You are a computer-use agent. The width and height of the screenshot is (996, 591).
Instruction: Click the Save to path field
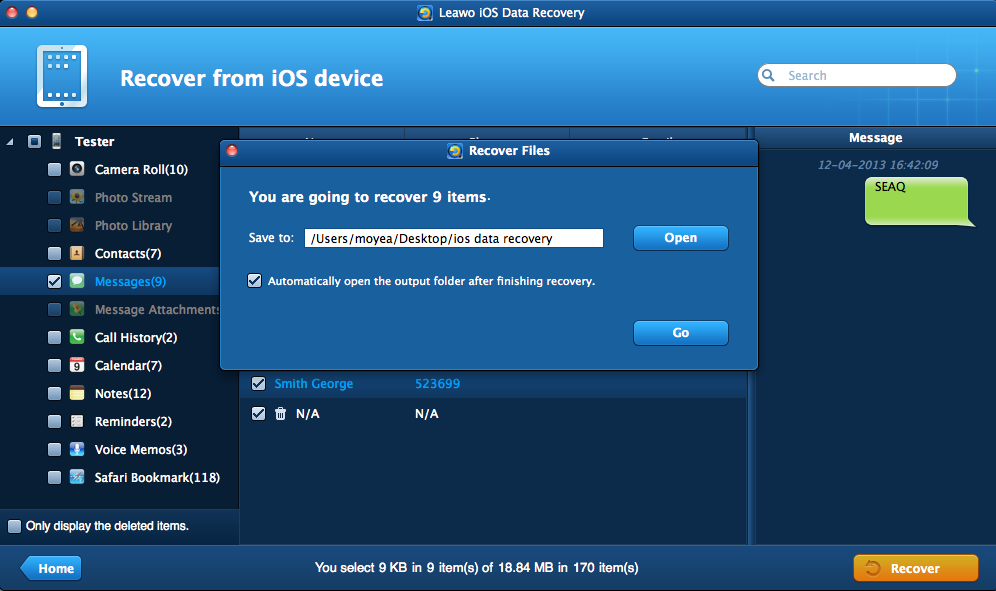tap(454, 238)
